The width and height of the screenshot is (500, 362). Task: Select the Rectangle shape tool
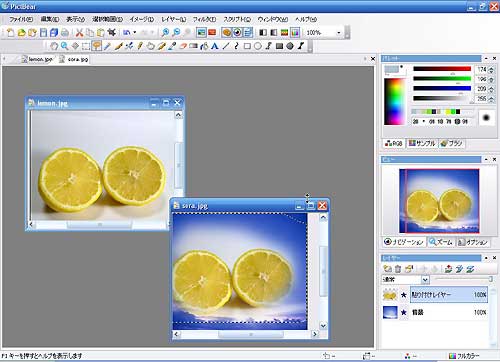247,46
